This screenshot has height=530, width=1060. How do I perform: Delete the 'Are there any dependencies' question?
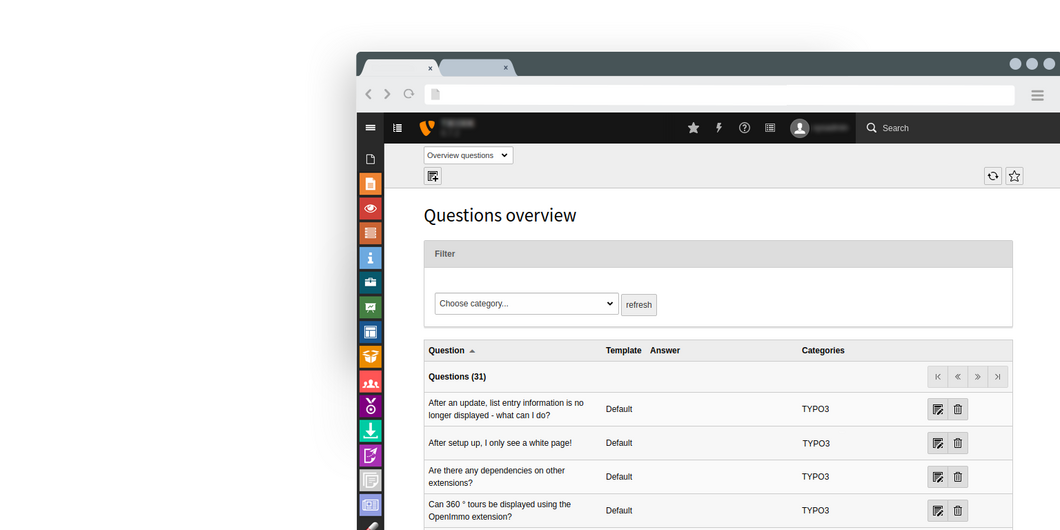pos(958,477)
